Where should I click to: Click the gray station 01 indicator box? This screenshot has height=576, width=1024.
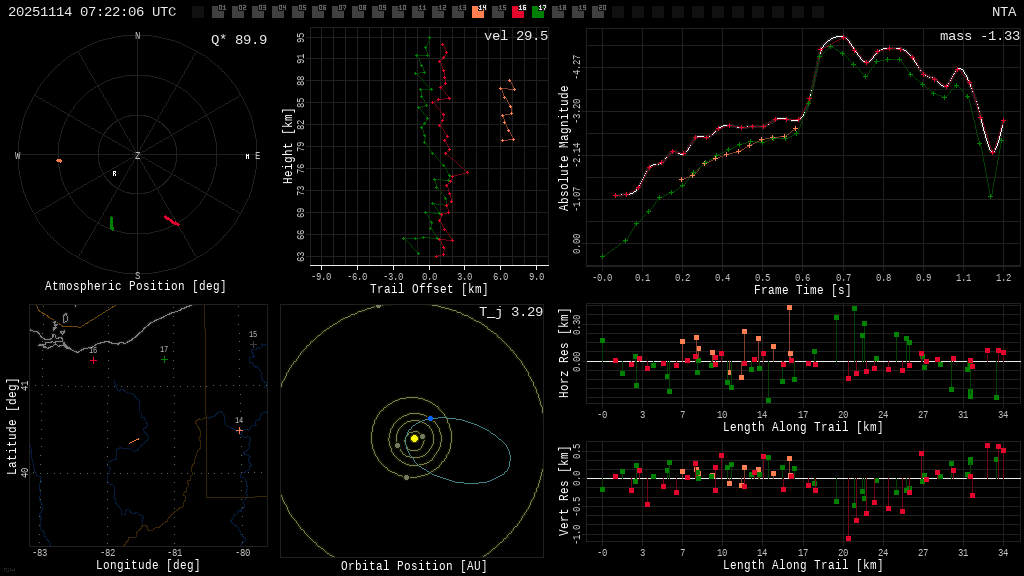(x=218, y=12)
